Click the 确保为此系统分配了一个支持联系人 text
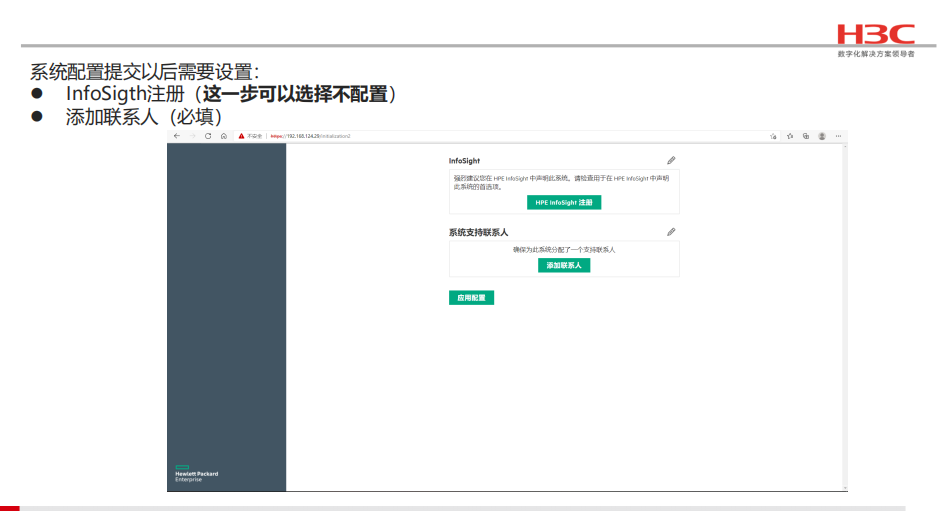 point(564,249)
